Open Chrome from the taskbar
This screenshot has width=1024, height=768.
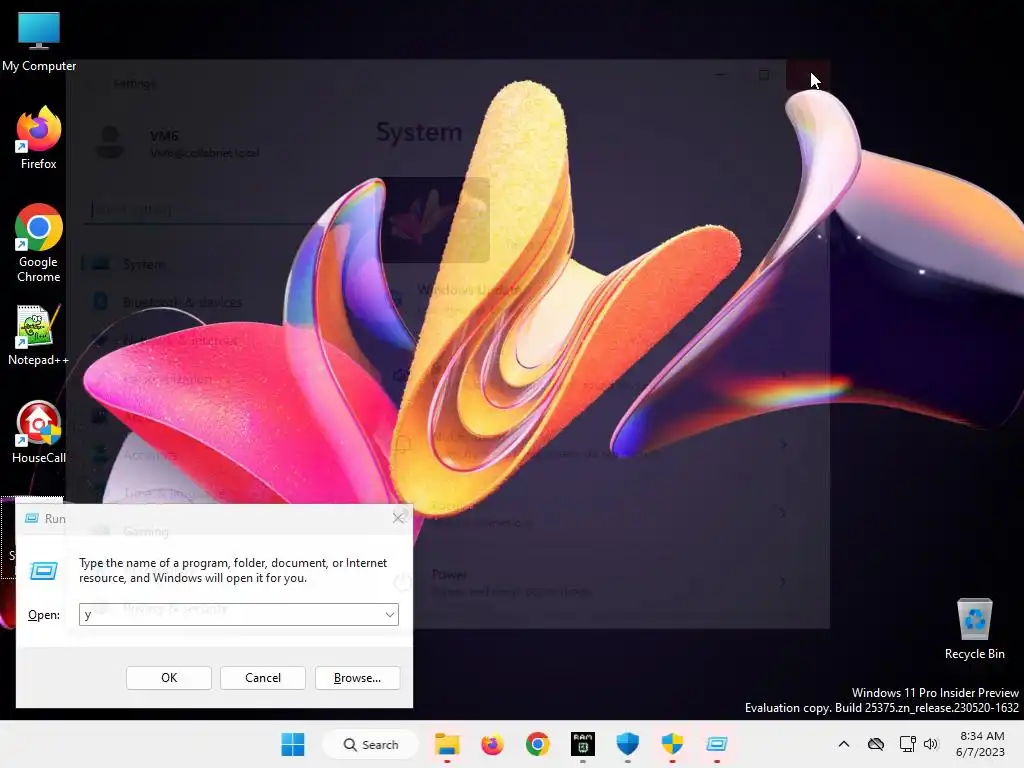coord(537,744)
